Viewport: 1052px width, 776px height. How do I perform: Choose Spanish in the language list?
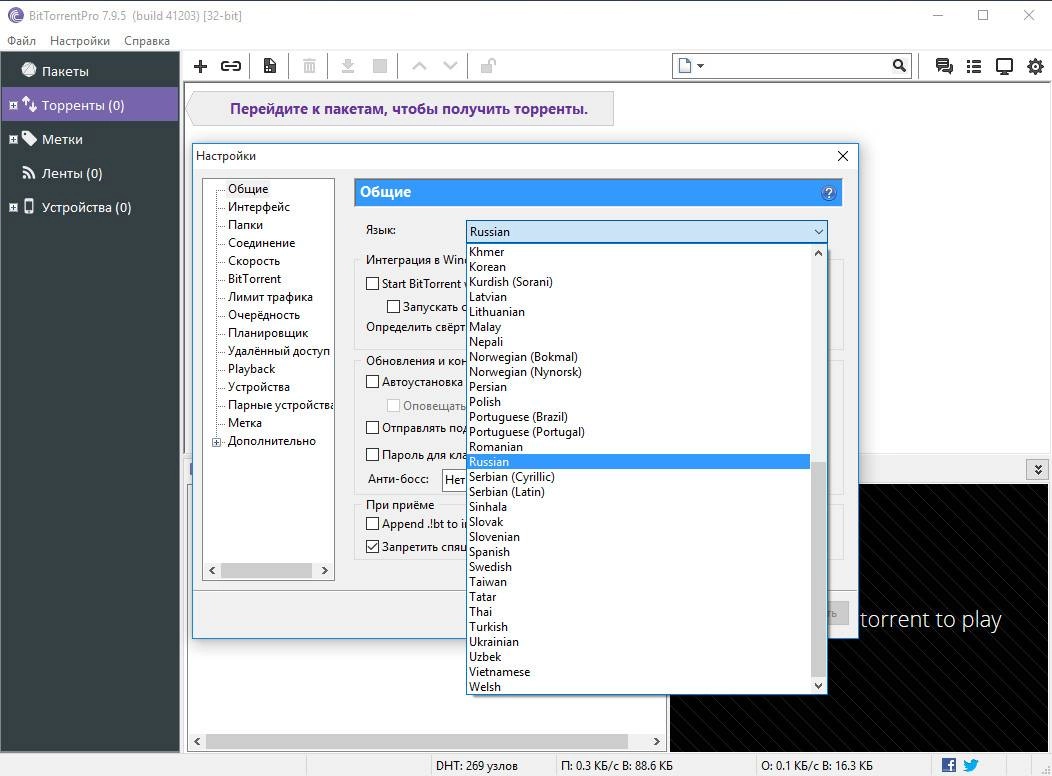[x=639, y=552]
